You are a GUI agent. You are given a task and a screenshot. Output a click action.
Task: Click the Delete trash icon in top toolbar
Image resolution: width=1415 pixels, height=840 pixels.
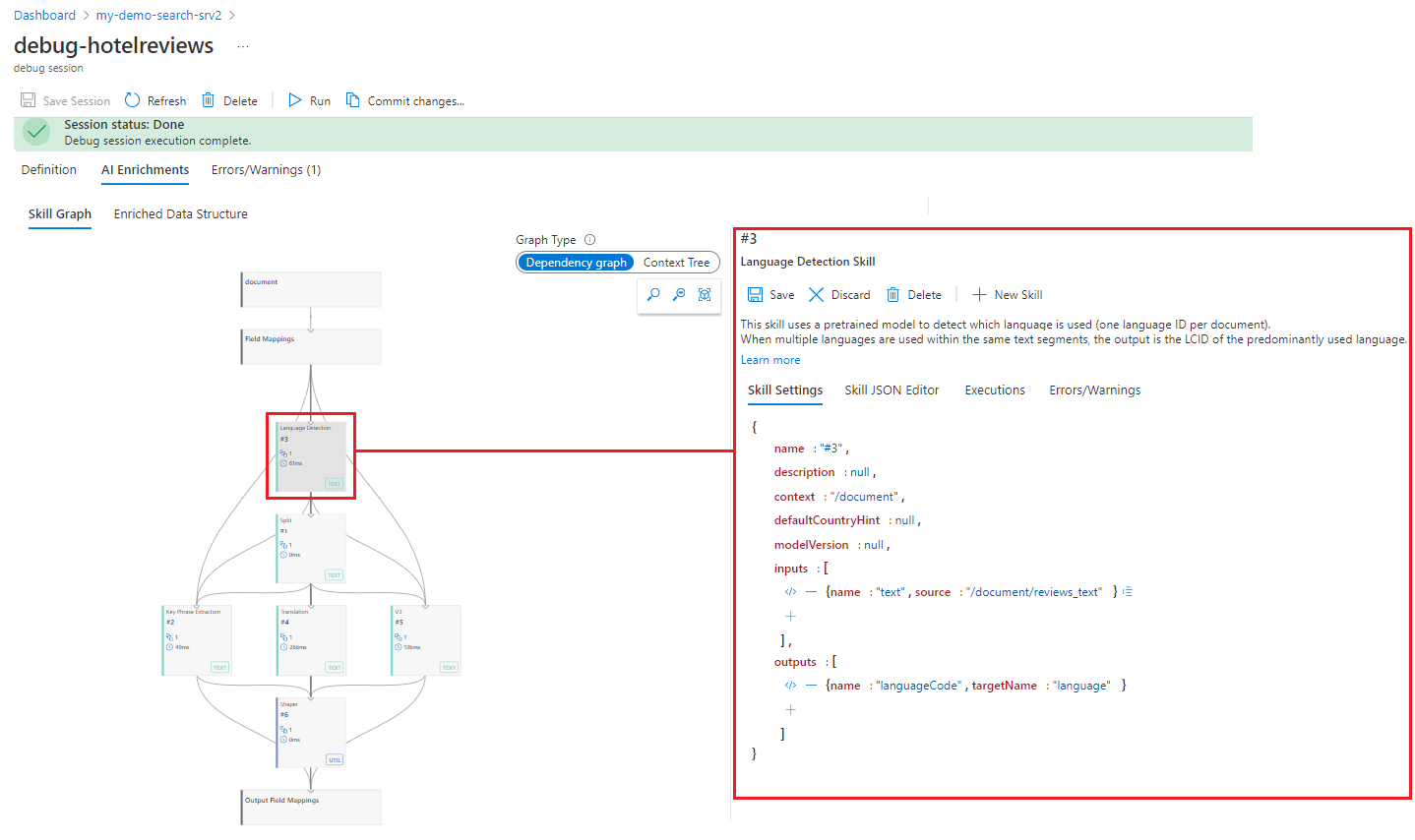tap(208, 100)
